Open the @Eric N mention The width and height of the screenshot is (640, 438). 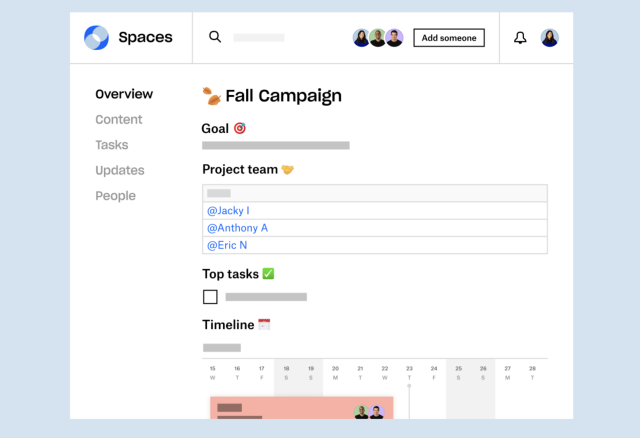(x=227, y=245)
